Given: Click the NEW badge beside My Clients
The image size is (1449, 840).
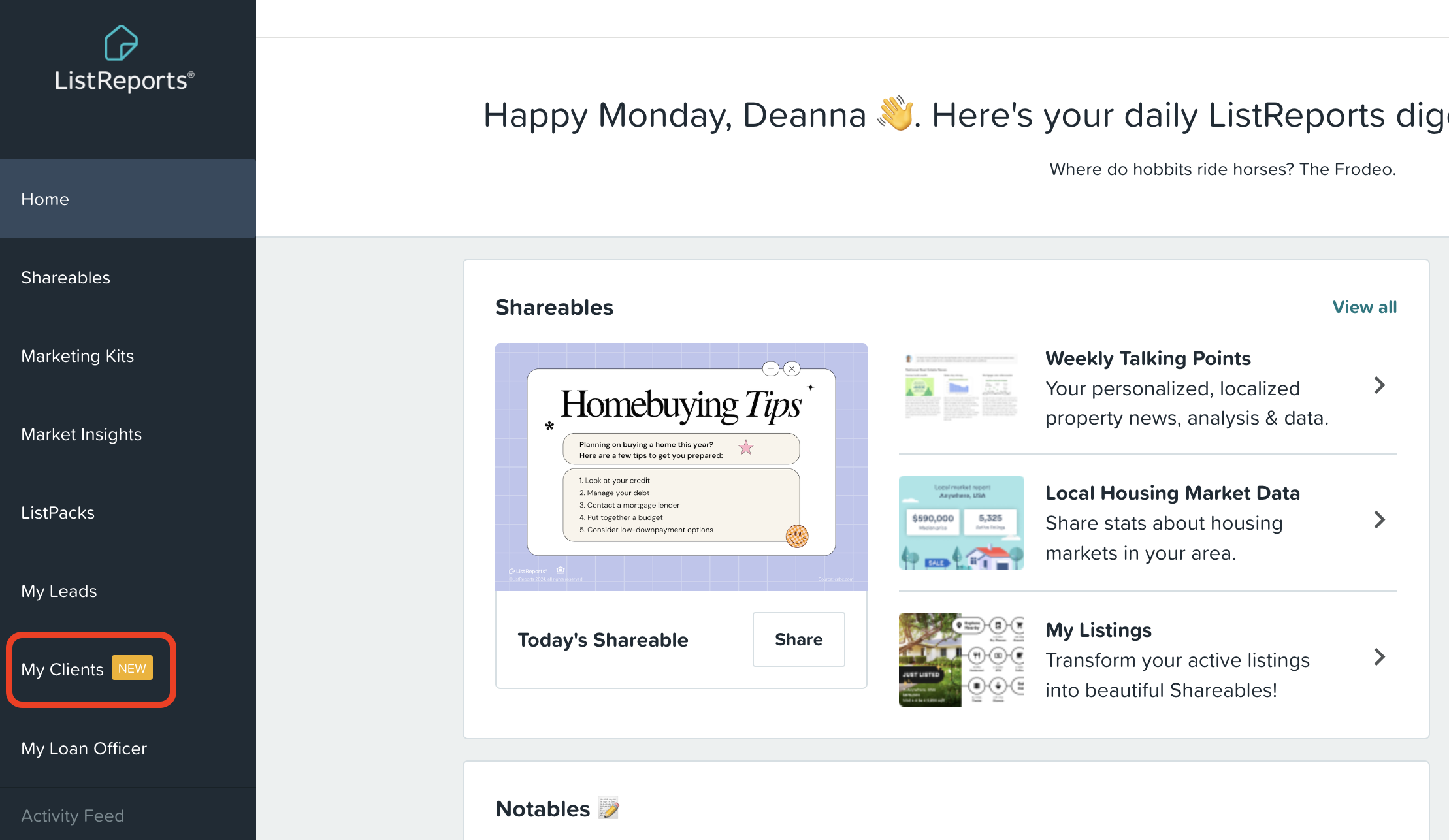Looking at the screenshot, I should [x=132, y=668].
